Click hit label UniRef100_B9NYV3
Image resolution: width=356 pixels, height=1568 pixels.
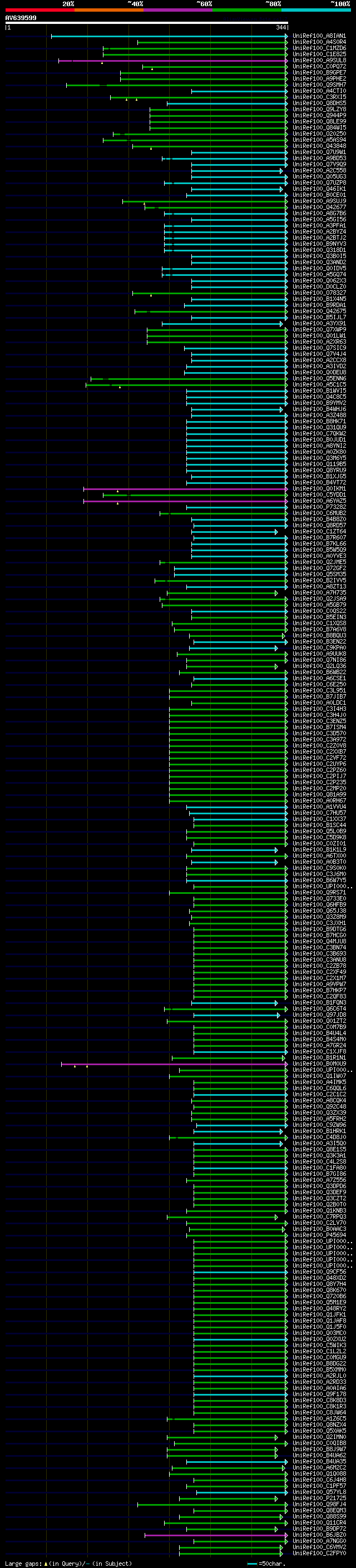tap(319, 244)
